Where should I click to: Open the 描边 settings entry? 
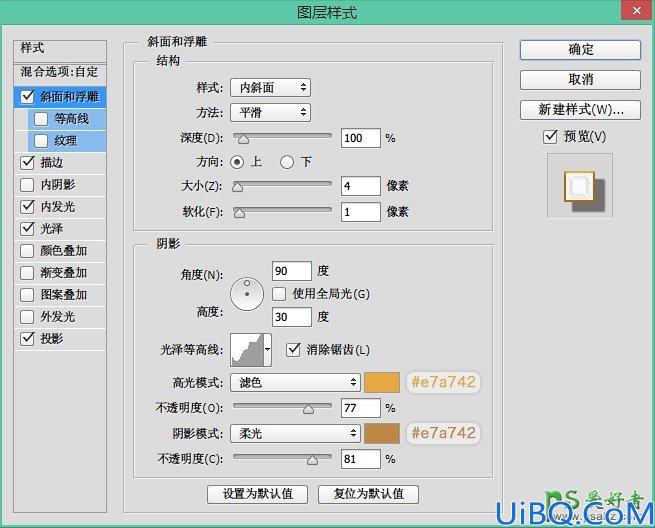click(x=51, y=162)
